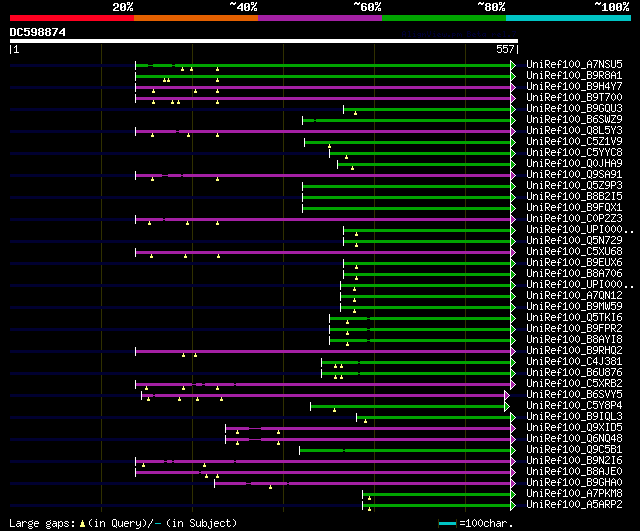Click the white query sequence bar

[264, 41]
